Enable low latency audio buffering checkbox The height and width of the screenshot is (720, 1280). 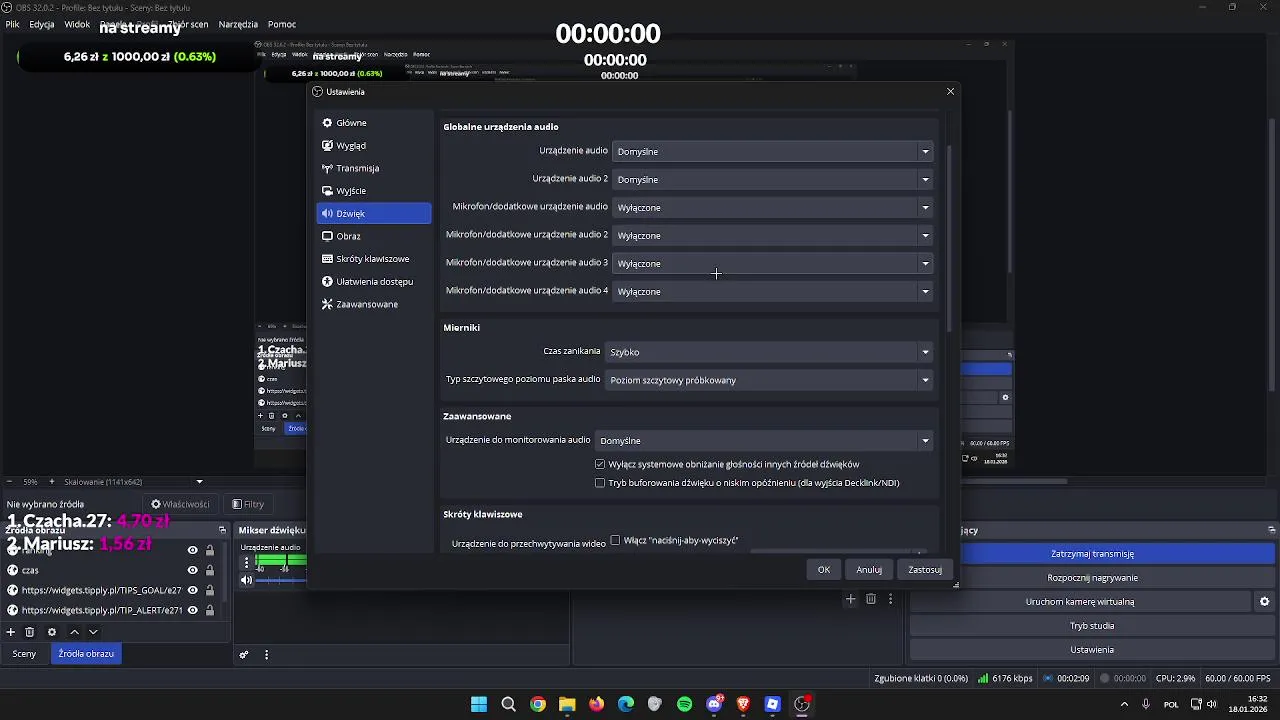(x=600, y=483)
